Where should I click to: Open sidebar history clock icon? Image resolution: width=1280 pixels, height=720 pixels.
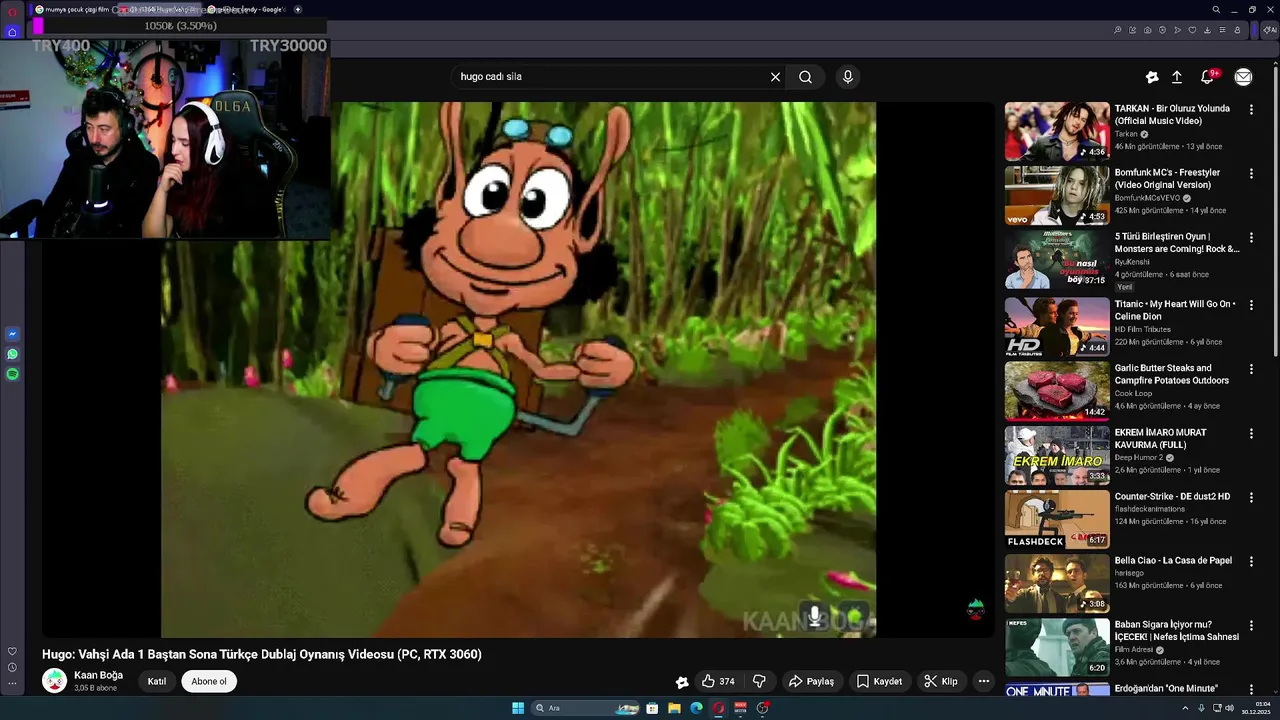click(12, 667)
